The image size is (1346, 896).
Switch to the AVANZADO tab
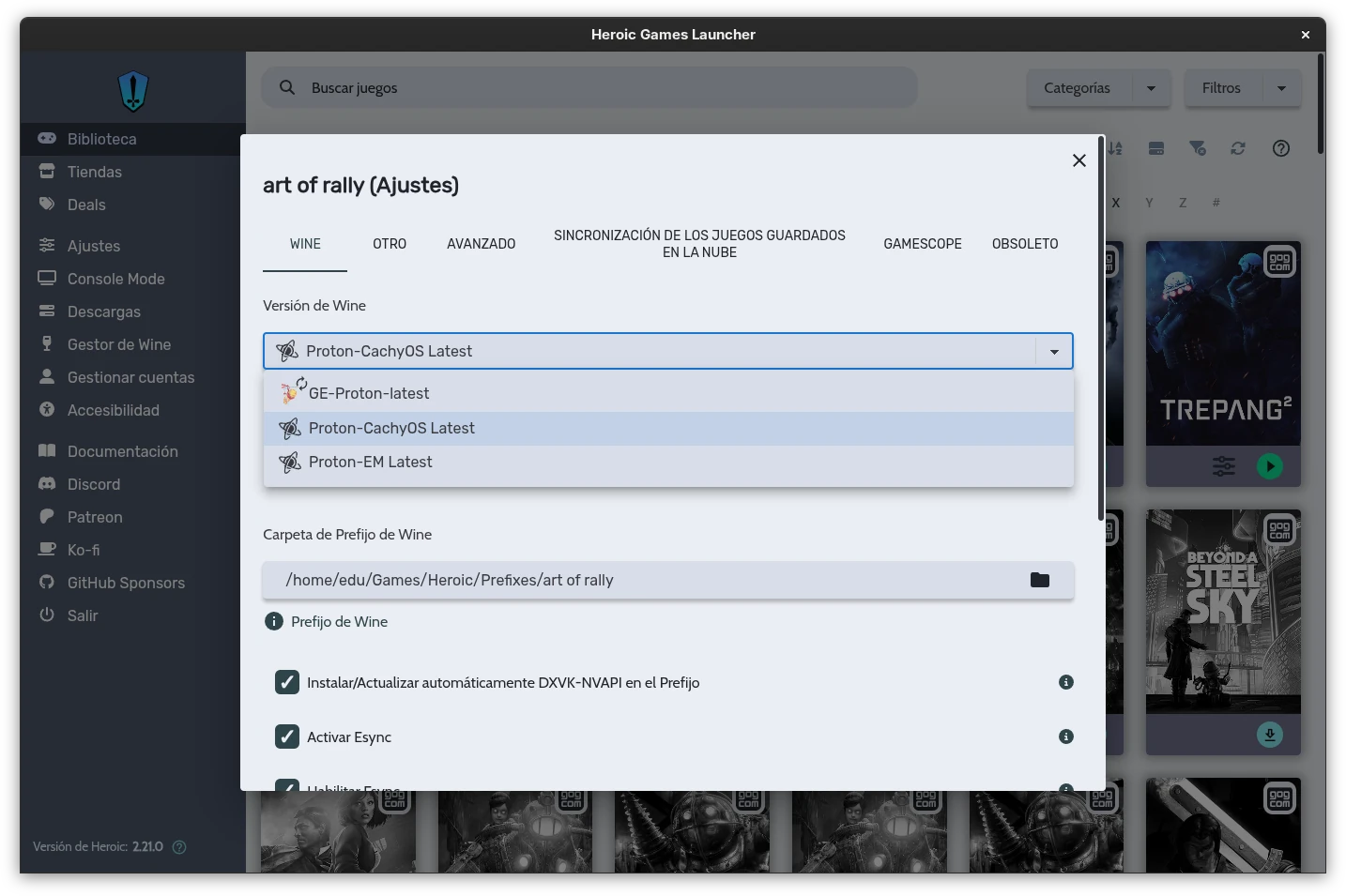[x=481, y=244]
